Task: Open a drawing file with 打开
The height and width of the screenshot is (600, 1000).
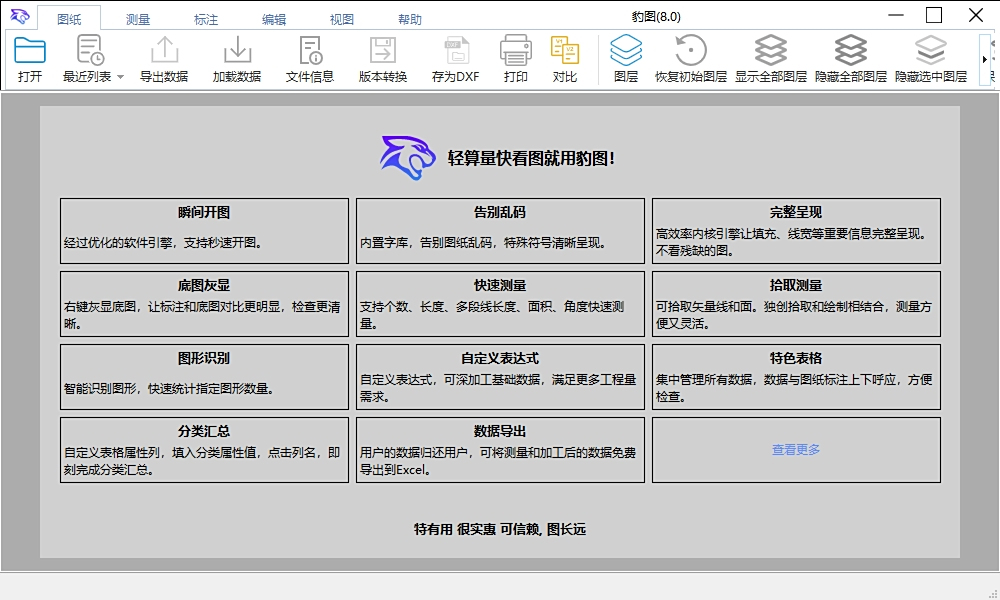Action: pyautogui.click(x=30, y=58)
